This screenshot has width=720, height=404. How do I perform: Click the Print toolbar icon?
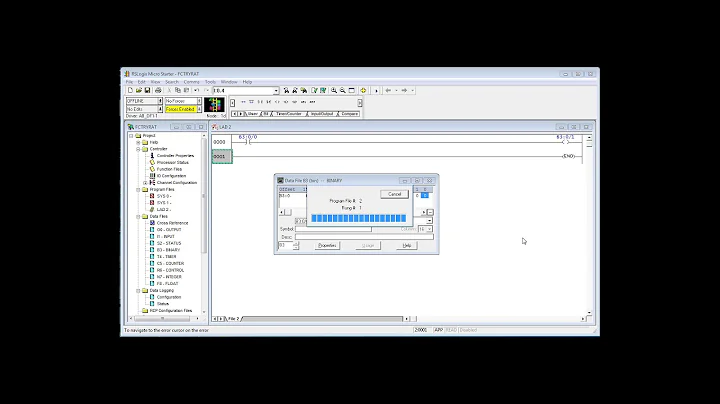[x=158, y=90]
